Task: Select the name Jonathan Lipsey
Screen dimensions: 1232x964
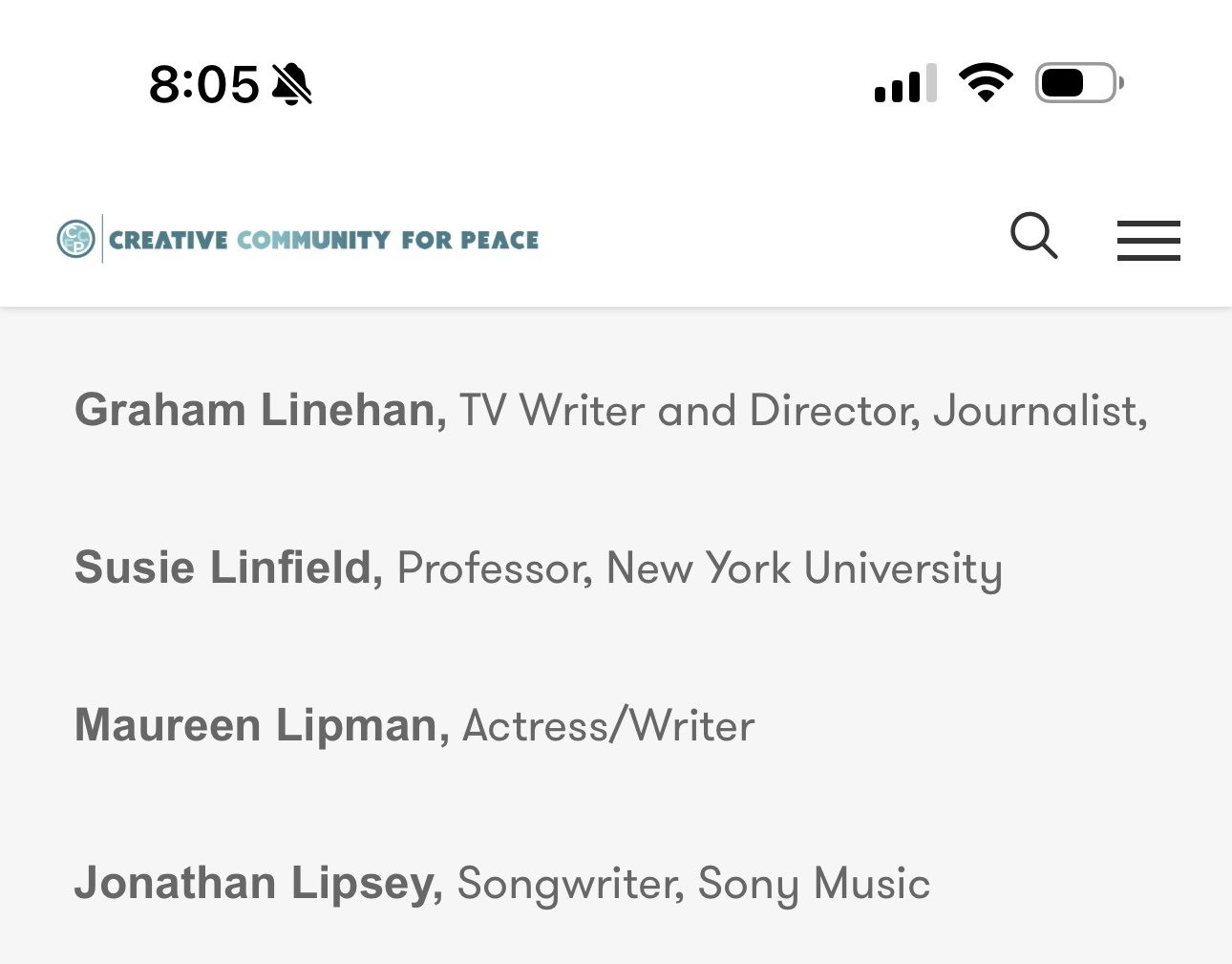Action: [258, 883]
